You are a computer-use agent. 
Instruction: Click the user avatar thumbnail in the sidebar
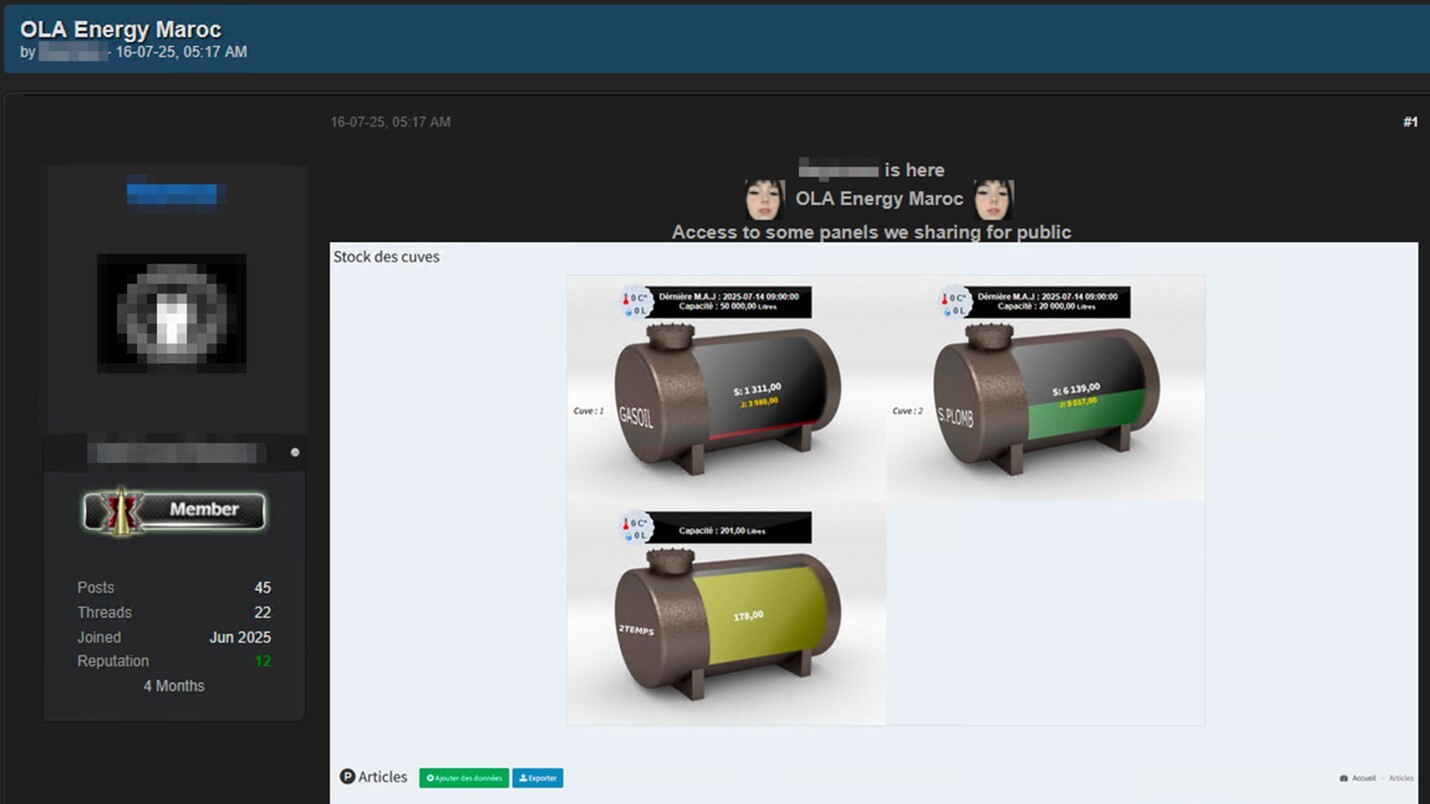click(x=174, y=313)
